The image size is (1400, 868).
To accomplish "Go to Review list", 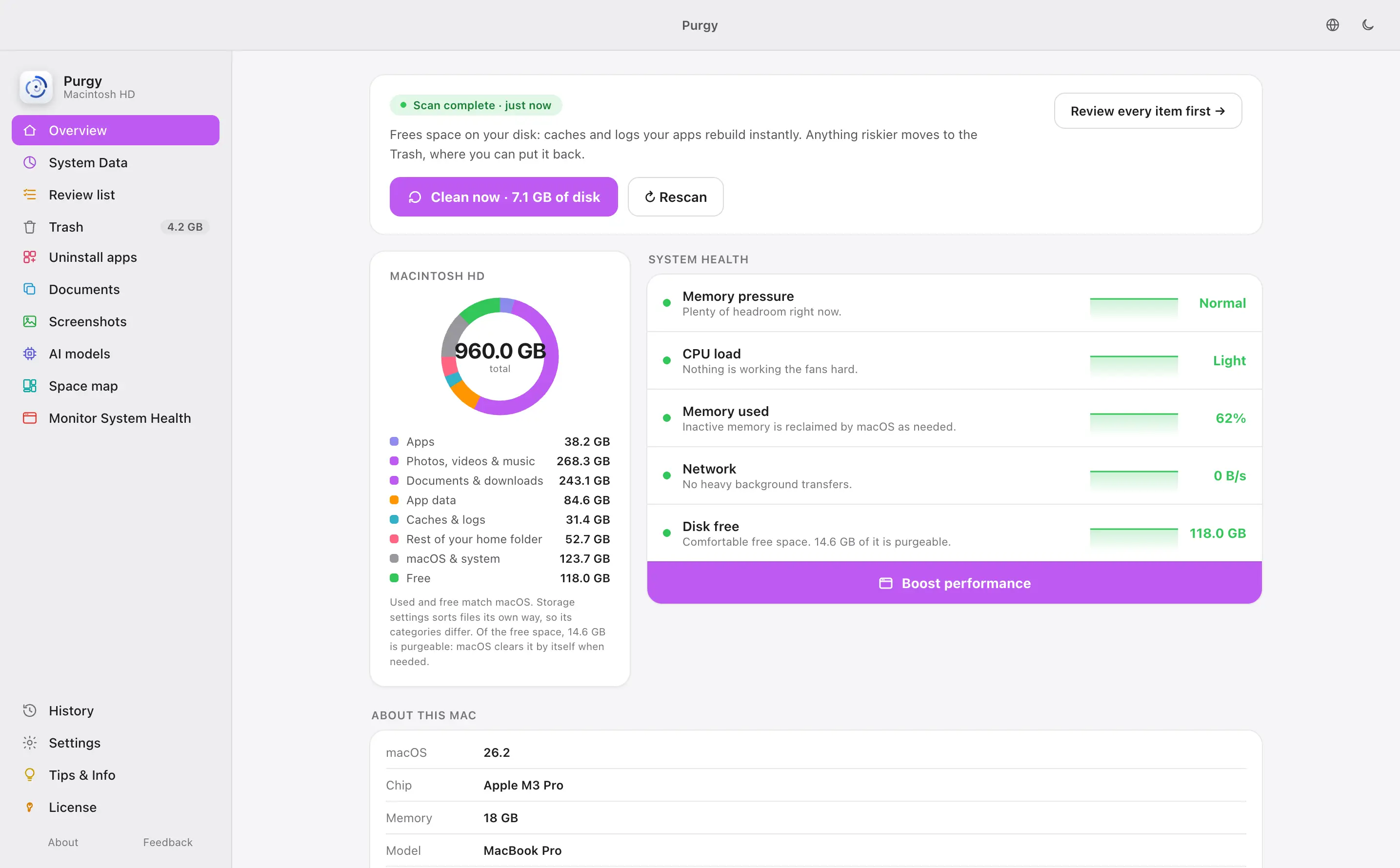I will [116, 195].
